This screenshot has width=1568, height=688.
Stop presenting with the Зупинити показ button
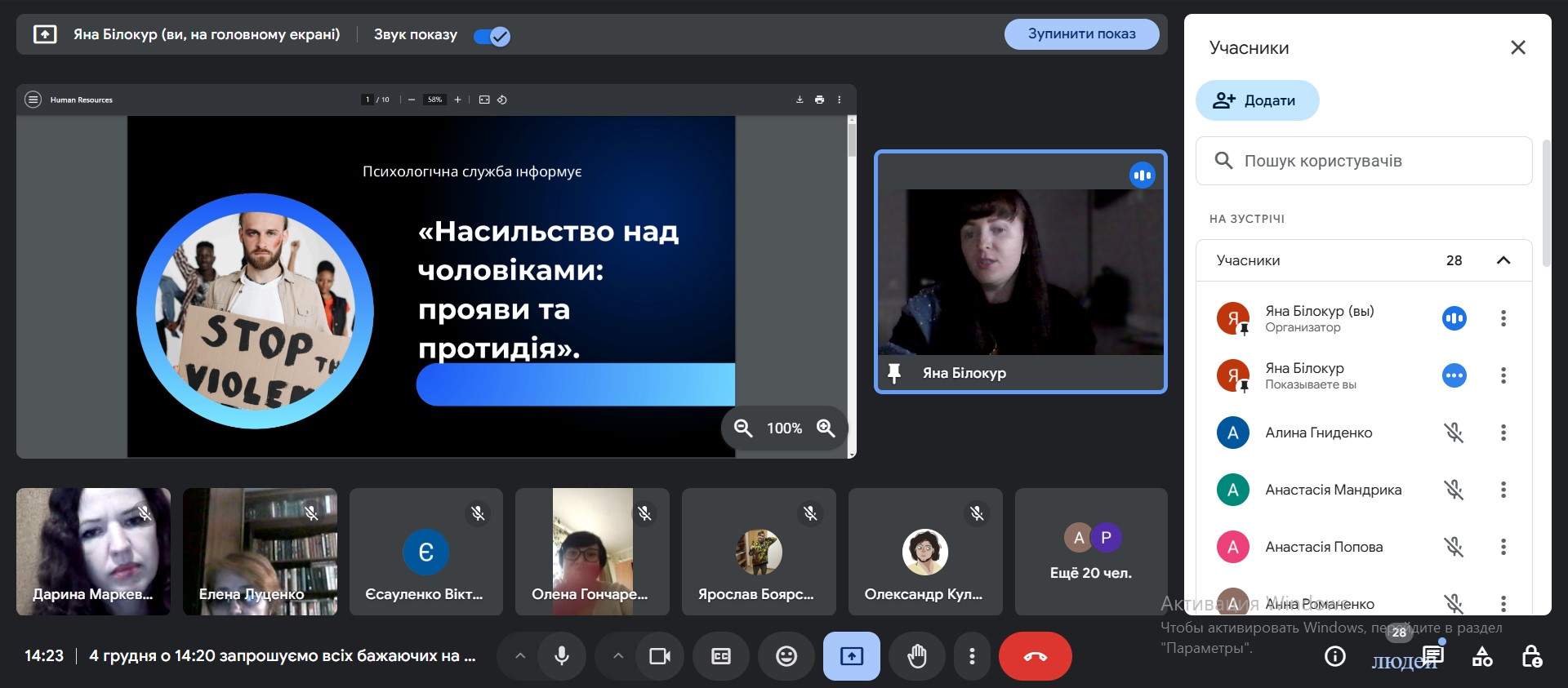tap(1081, 34)
